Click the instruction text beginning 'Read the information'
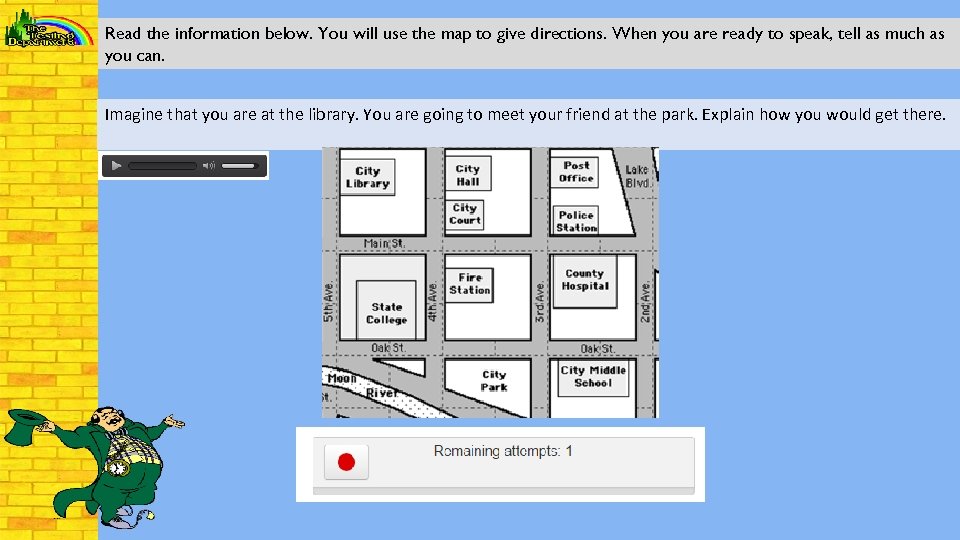The image size is (960, 540). pos(525,44)
